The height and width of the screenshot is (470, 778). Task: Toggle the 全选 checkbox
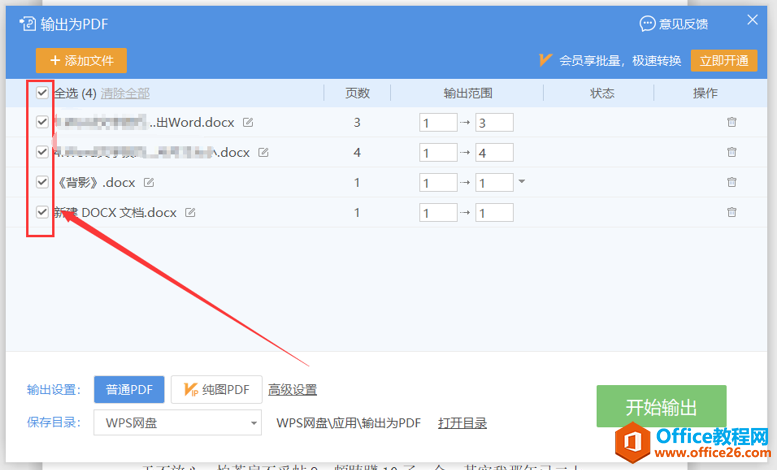pos(42,92)
